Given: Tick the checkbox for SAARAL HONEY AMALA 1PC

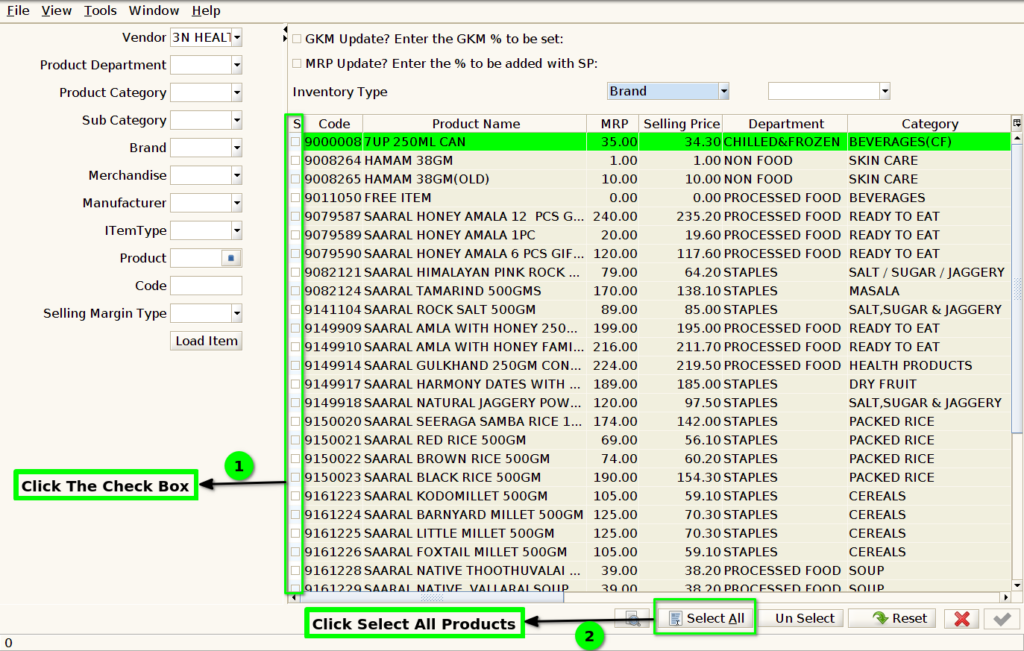Looking at the screenshot, I should point(295,235).
